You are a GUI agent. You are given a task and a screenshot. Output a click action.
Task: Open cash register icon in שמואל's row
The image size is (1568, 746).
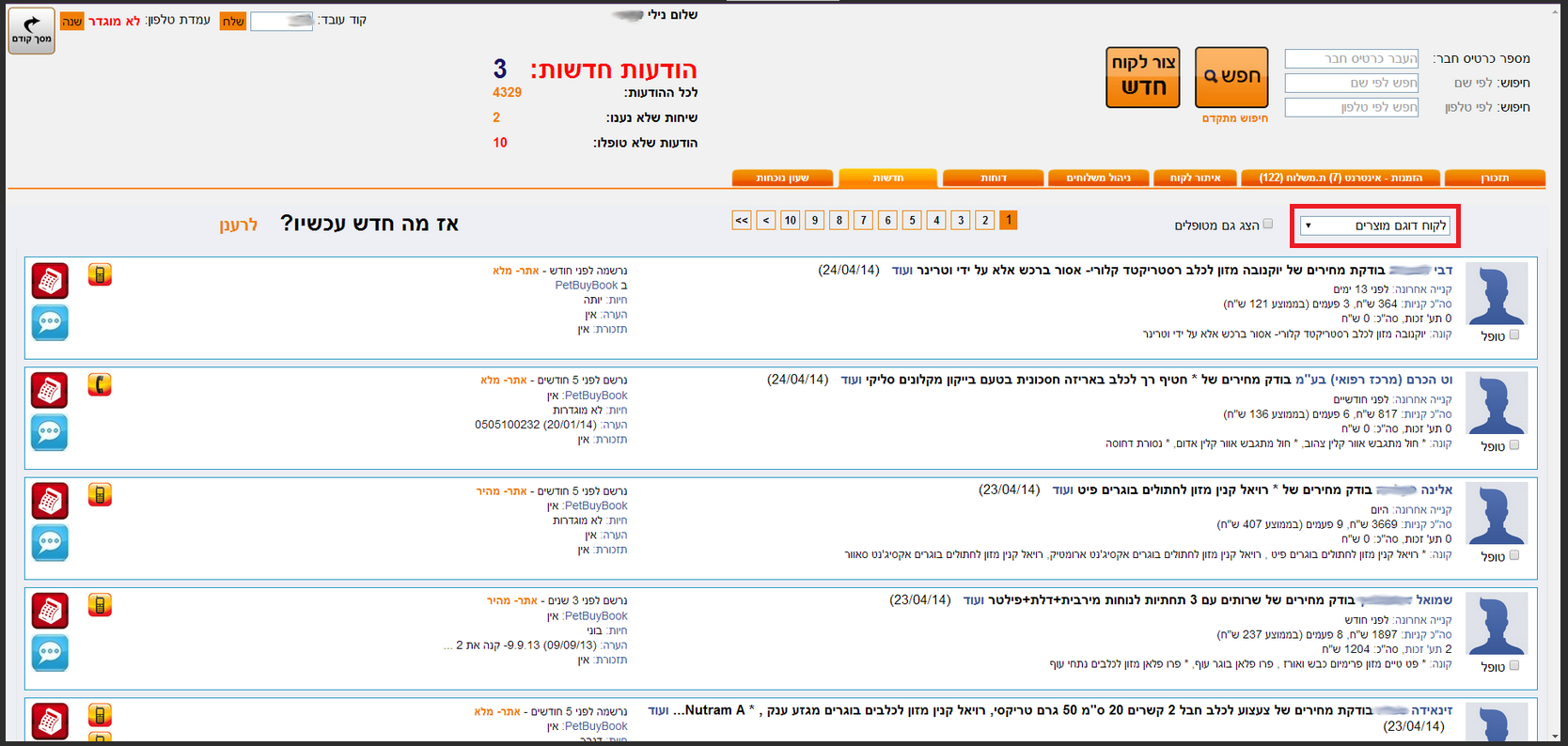50,611
